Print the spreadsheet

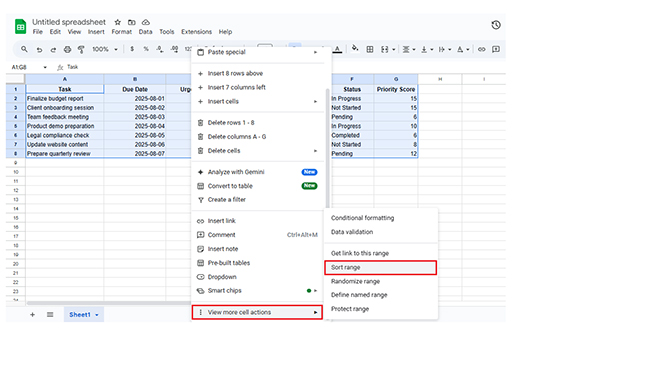tap(67, 49)
